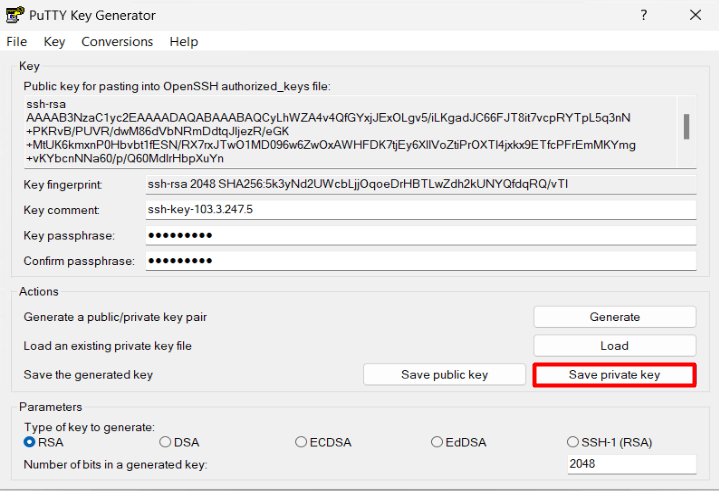The height and width of the screenshot is (491, 719).
Task: Click the Save public key button
Action: pyautogui.click(x=444, y=375)
